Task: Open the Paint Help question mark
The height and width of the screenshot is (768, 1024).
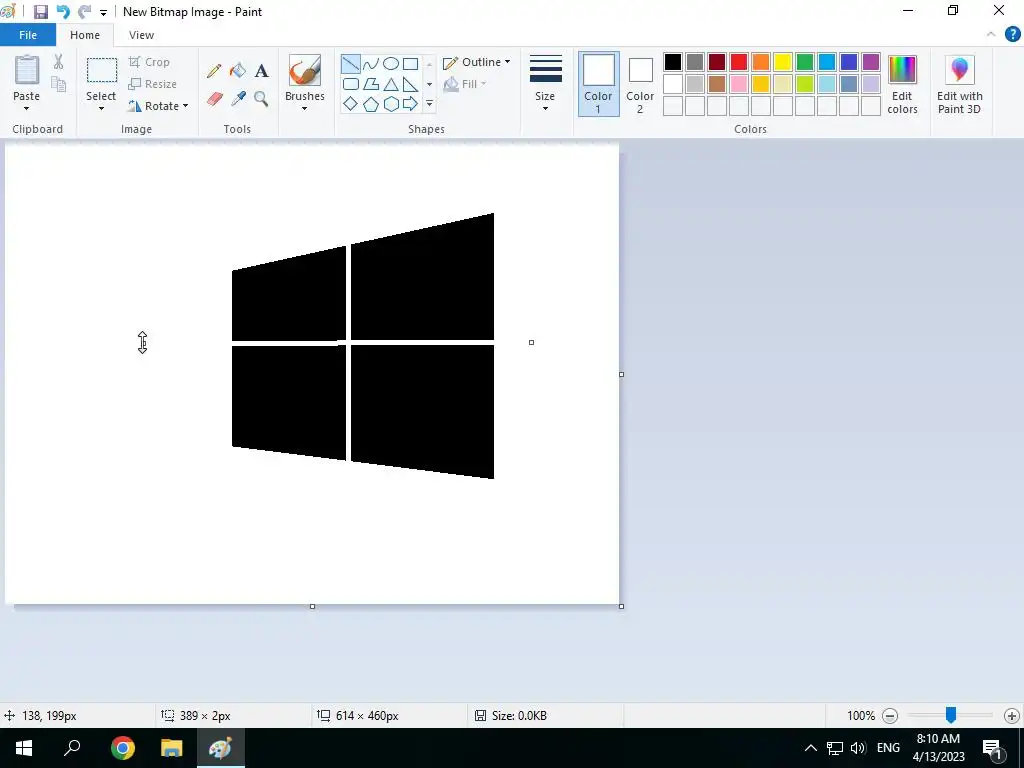Action: pos(1012,35)
